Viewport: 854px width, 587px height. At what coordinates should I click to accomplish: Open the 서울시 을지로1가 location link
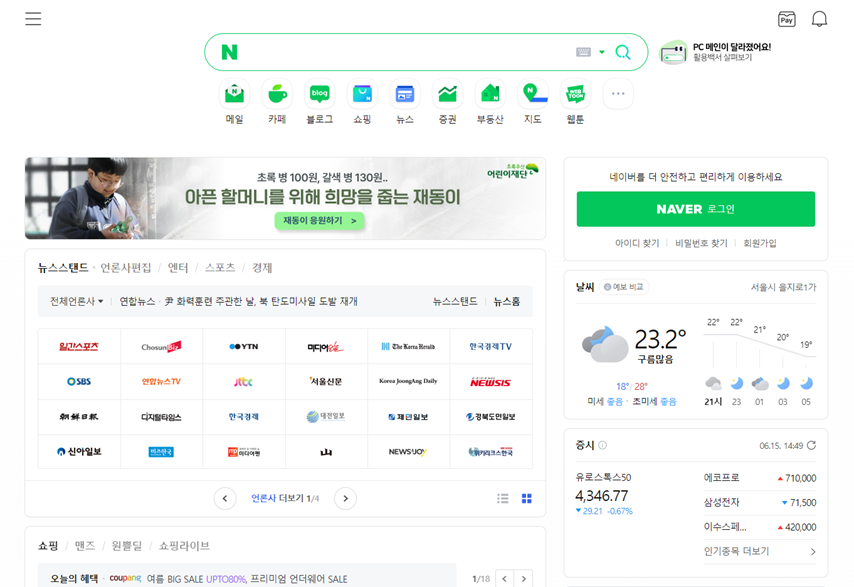[783, 287]
